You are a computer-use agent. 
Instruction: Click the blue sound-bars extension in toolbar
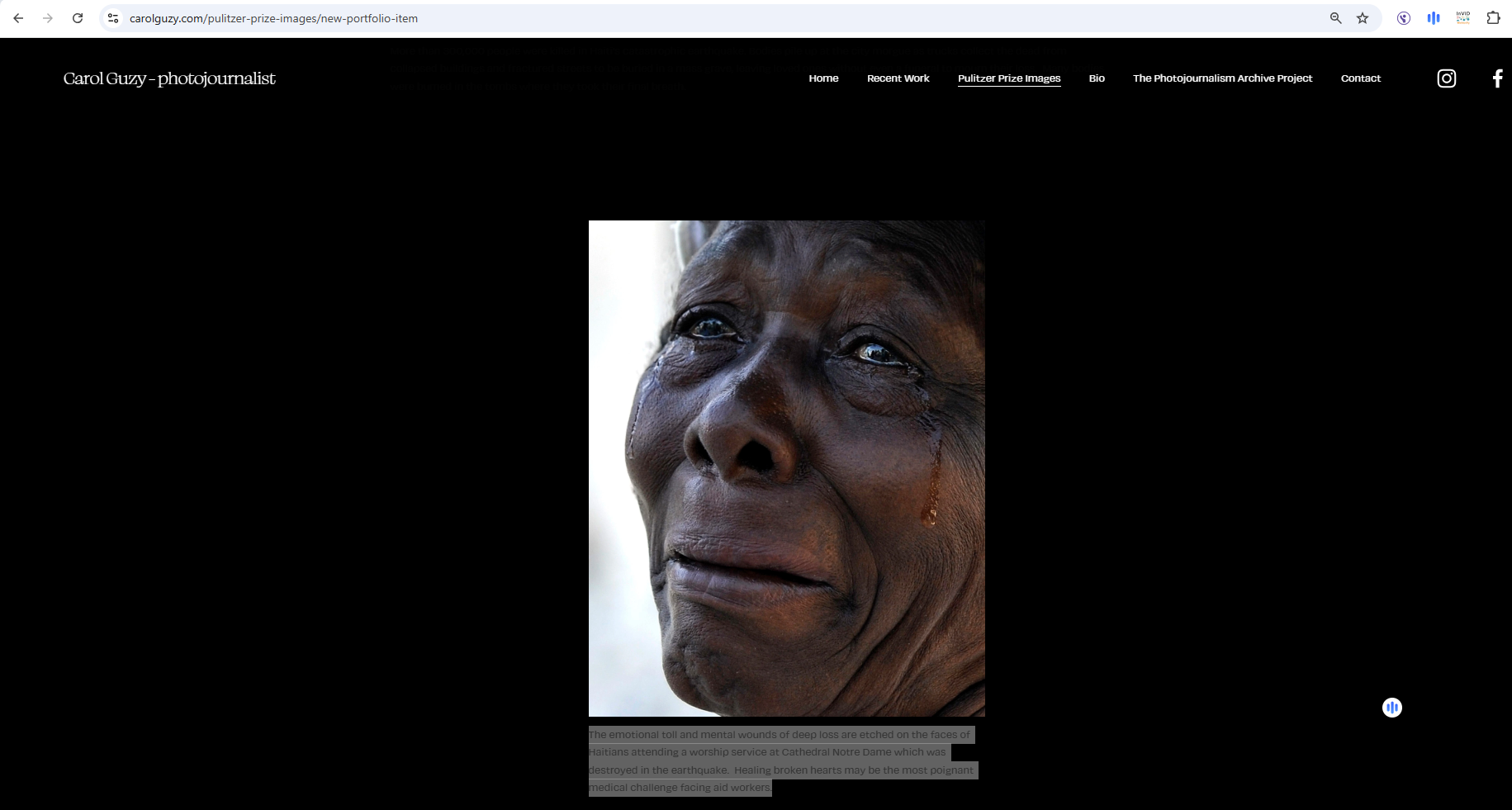[1433, 18]
